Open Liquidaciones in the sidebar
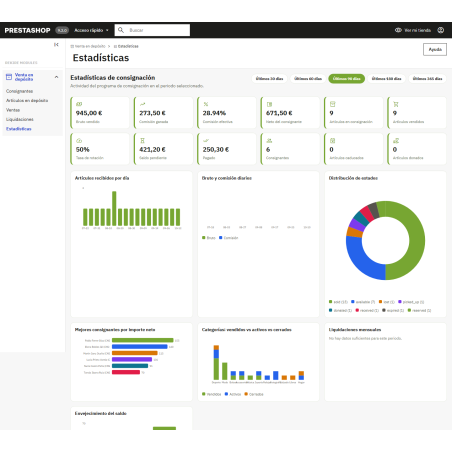Viewport: 452px width, 452px height. tap(20, 119)
